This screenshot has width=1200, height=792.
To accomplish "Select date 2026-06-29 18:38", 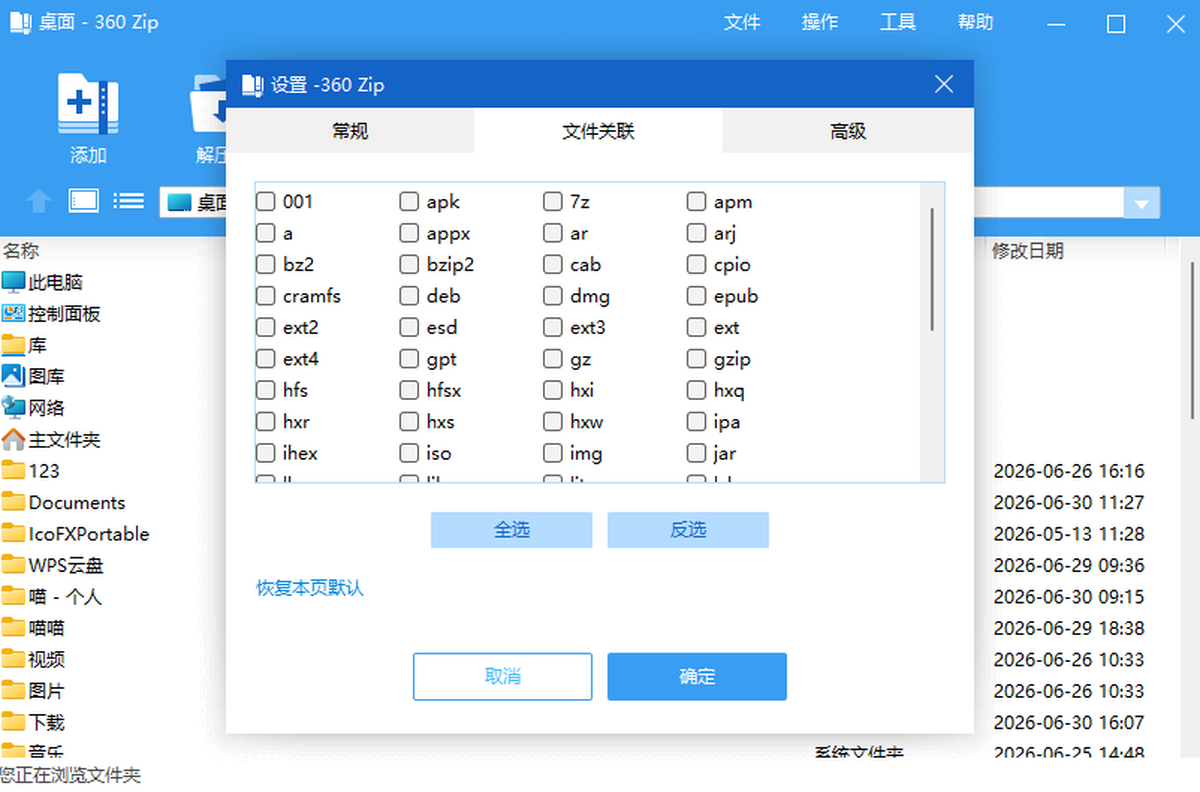I will [x=1069, y=628].
